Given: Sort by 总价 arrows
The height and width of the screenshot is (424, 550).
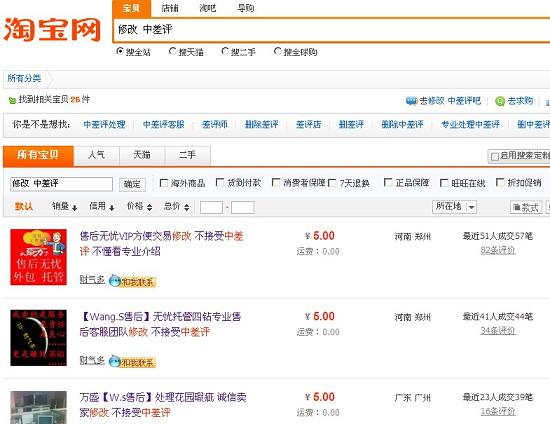Looking at the screenshot, I should (187, 207).
